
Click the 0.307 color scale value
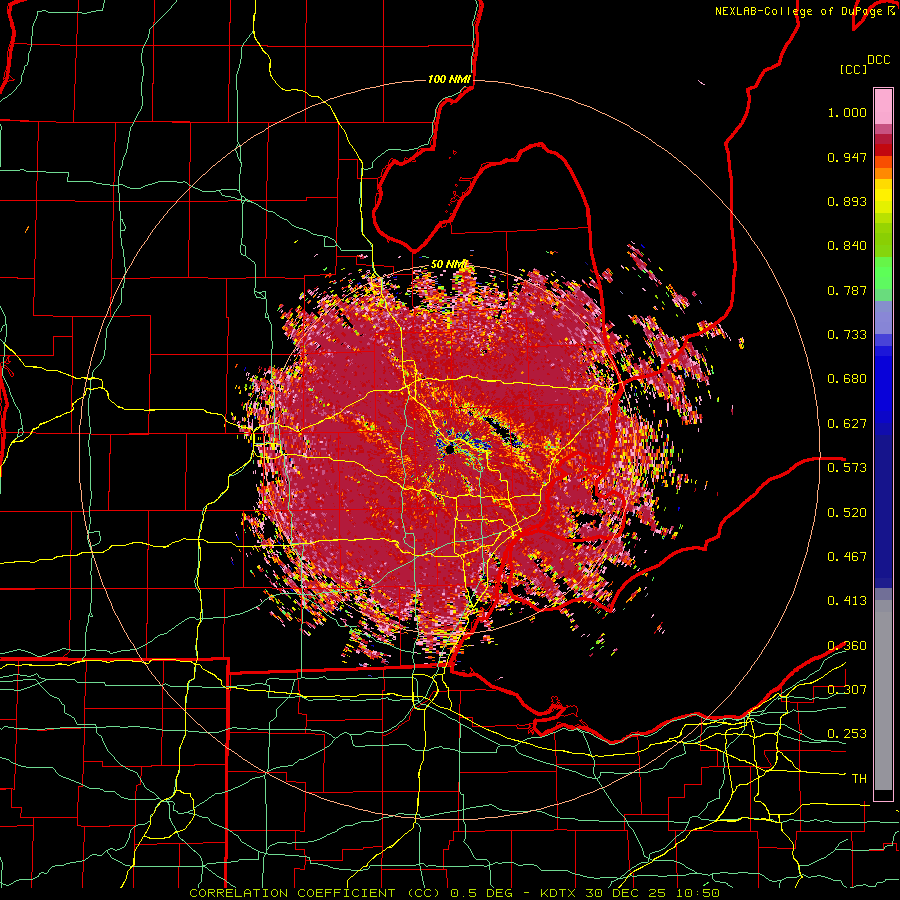847,690
